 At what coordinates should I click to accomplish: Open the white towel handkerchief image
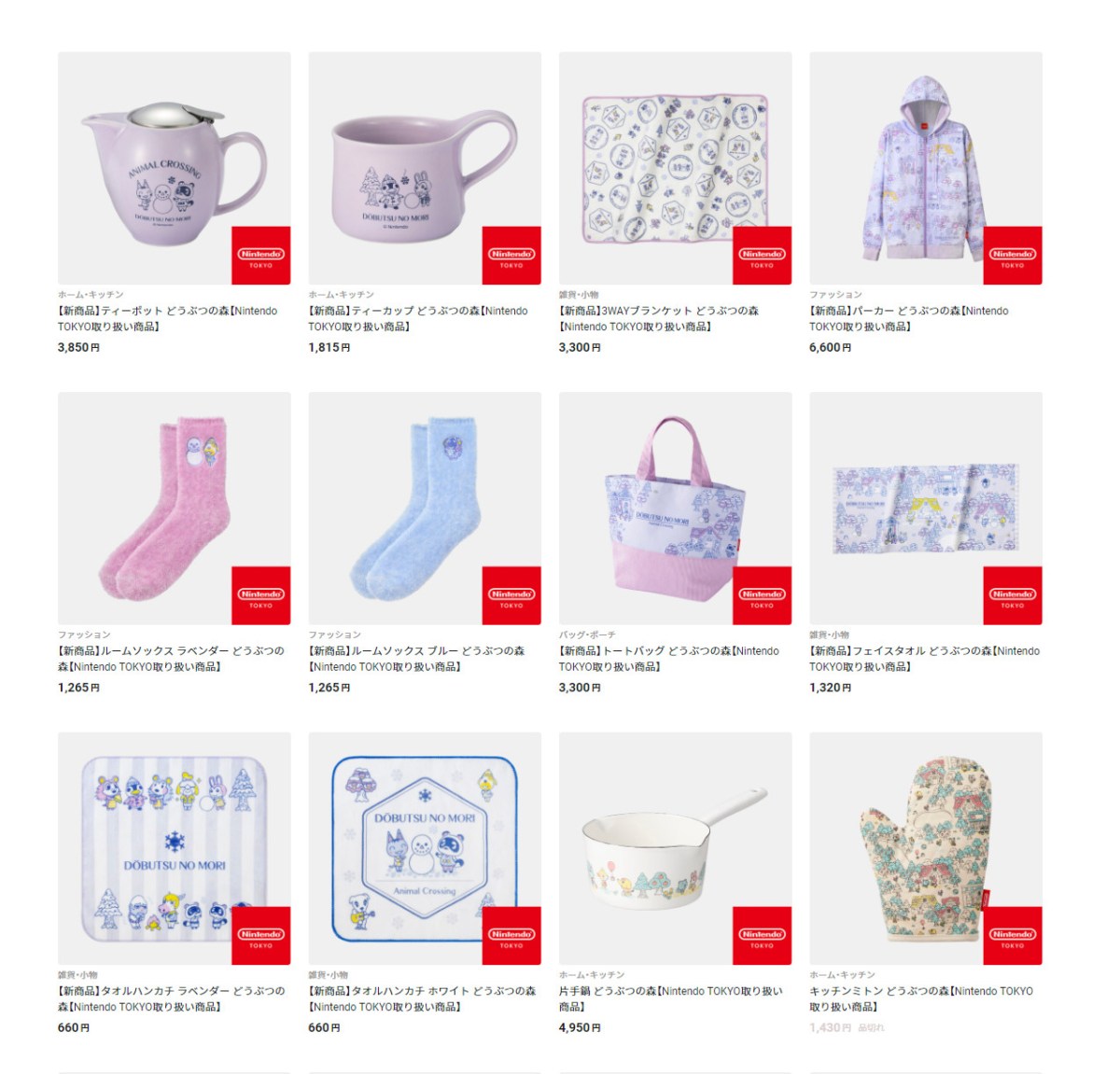[x=425, y=848]
